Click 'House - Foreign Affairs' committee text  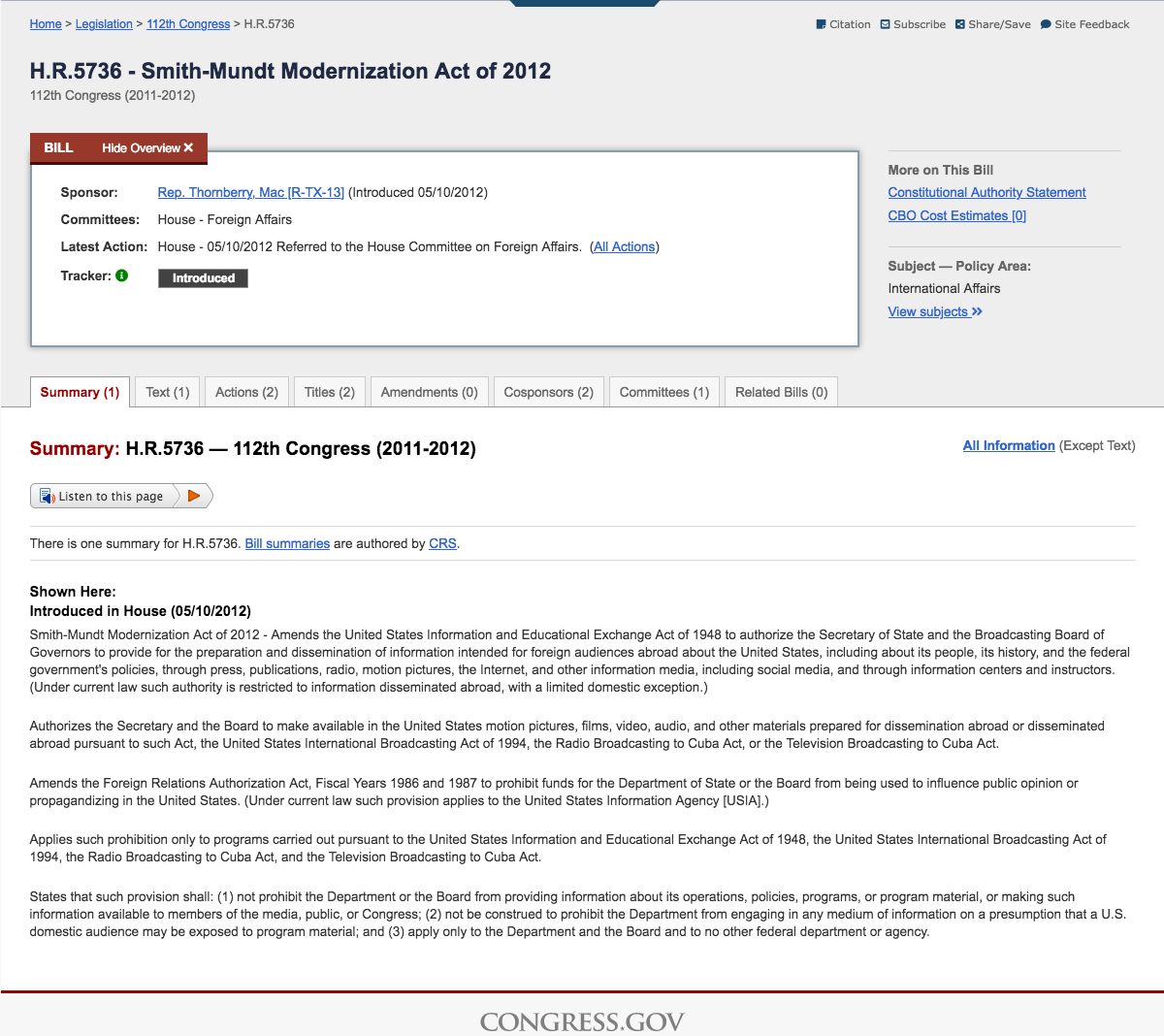[225, 219]
